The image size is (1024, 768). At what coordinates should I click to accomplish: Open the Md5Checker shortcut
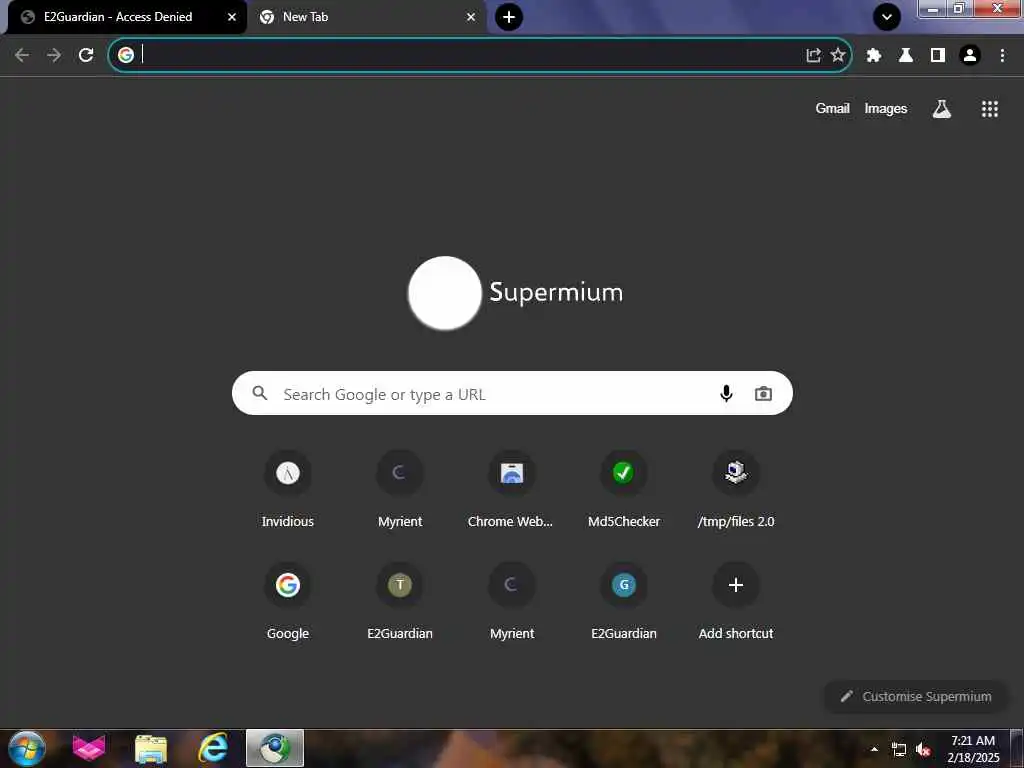point(624,489)
